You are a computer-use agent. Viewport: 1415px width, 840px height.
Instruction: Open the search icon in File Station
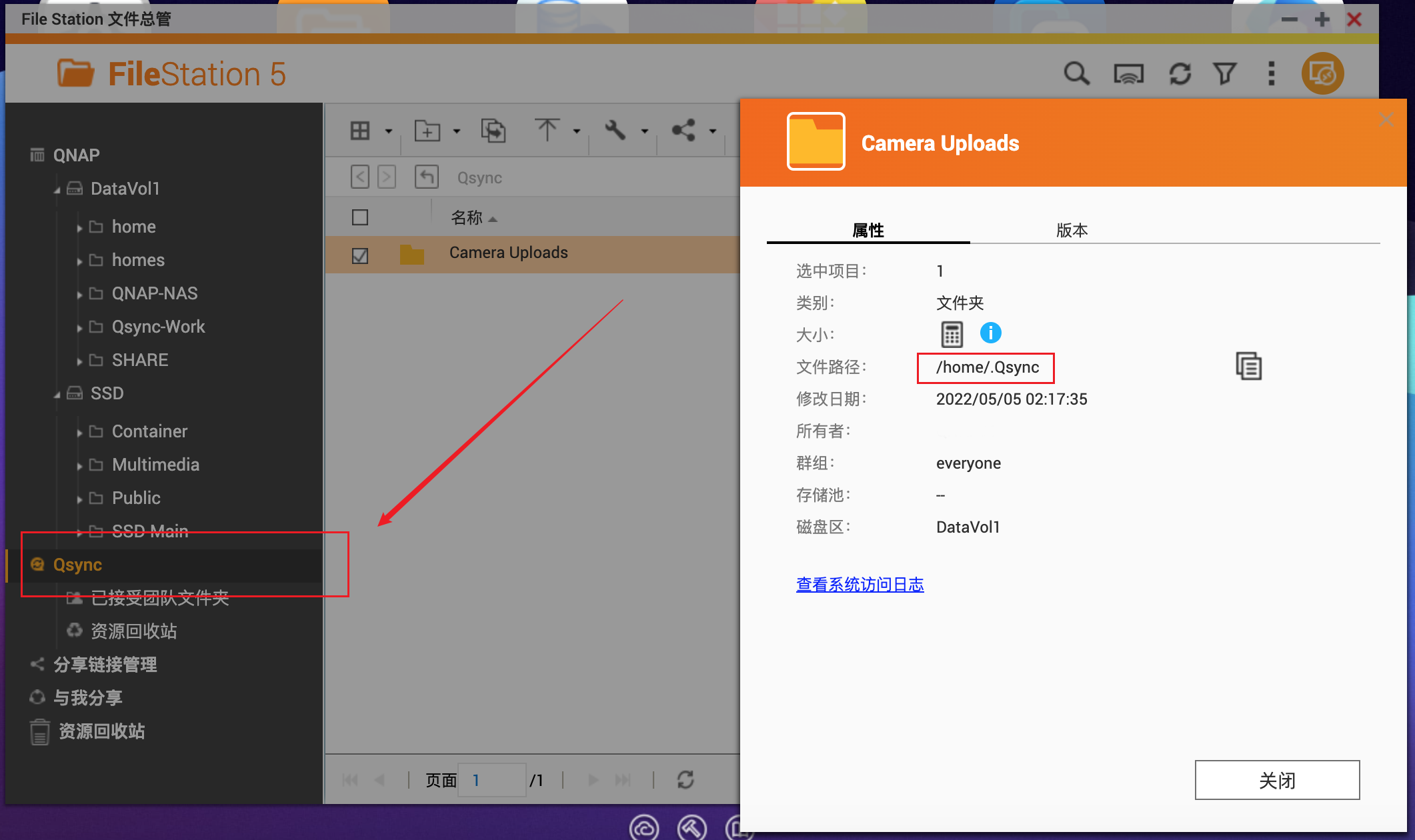1077,73
